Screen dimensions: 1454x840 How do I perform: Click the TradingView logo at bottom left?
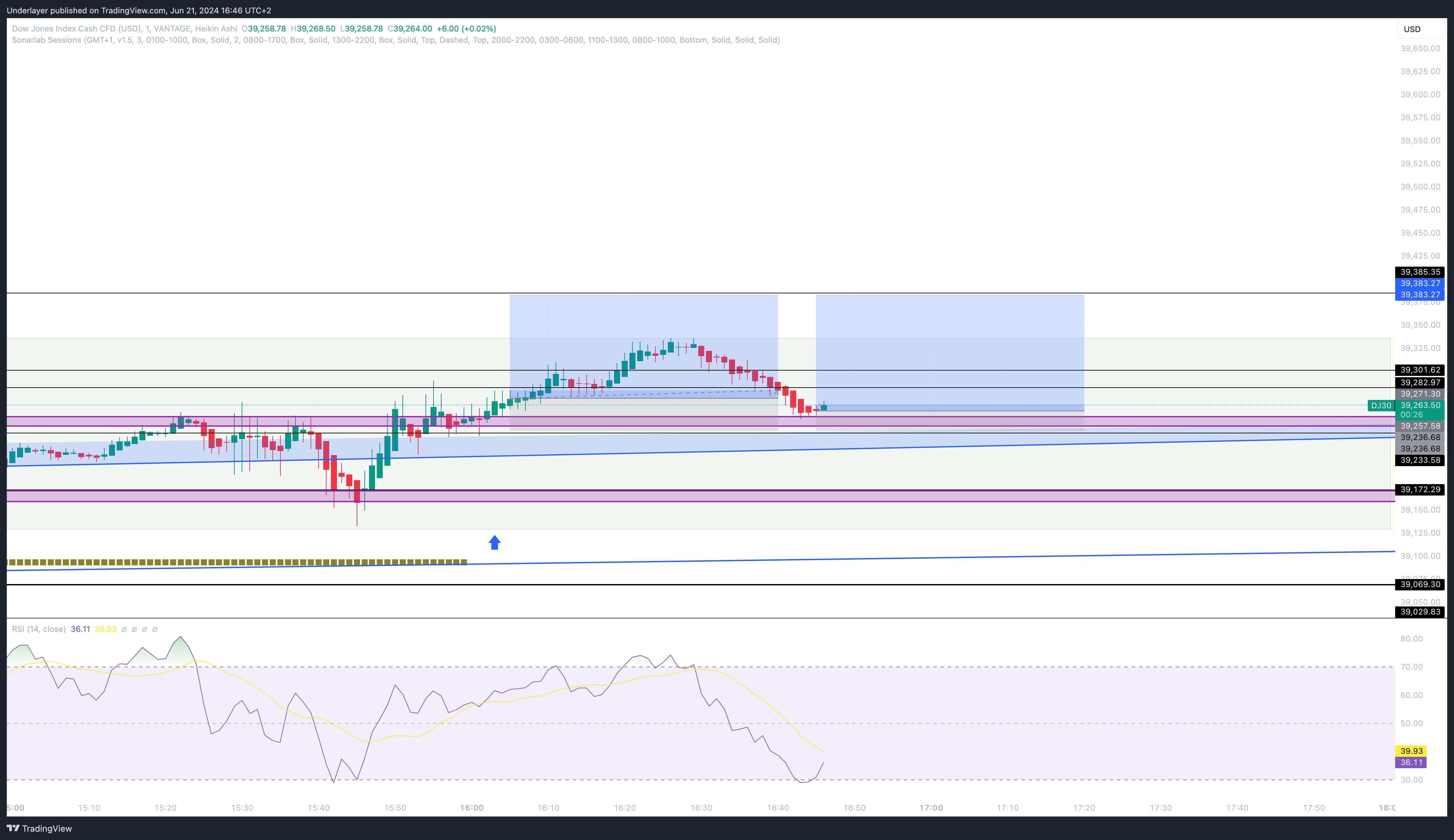tap(39, 828)
